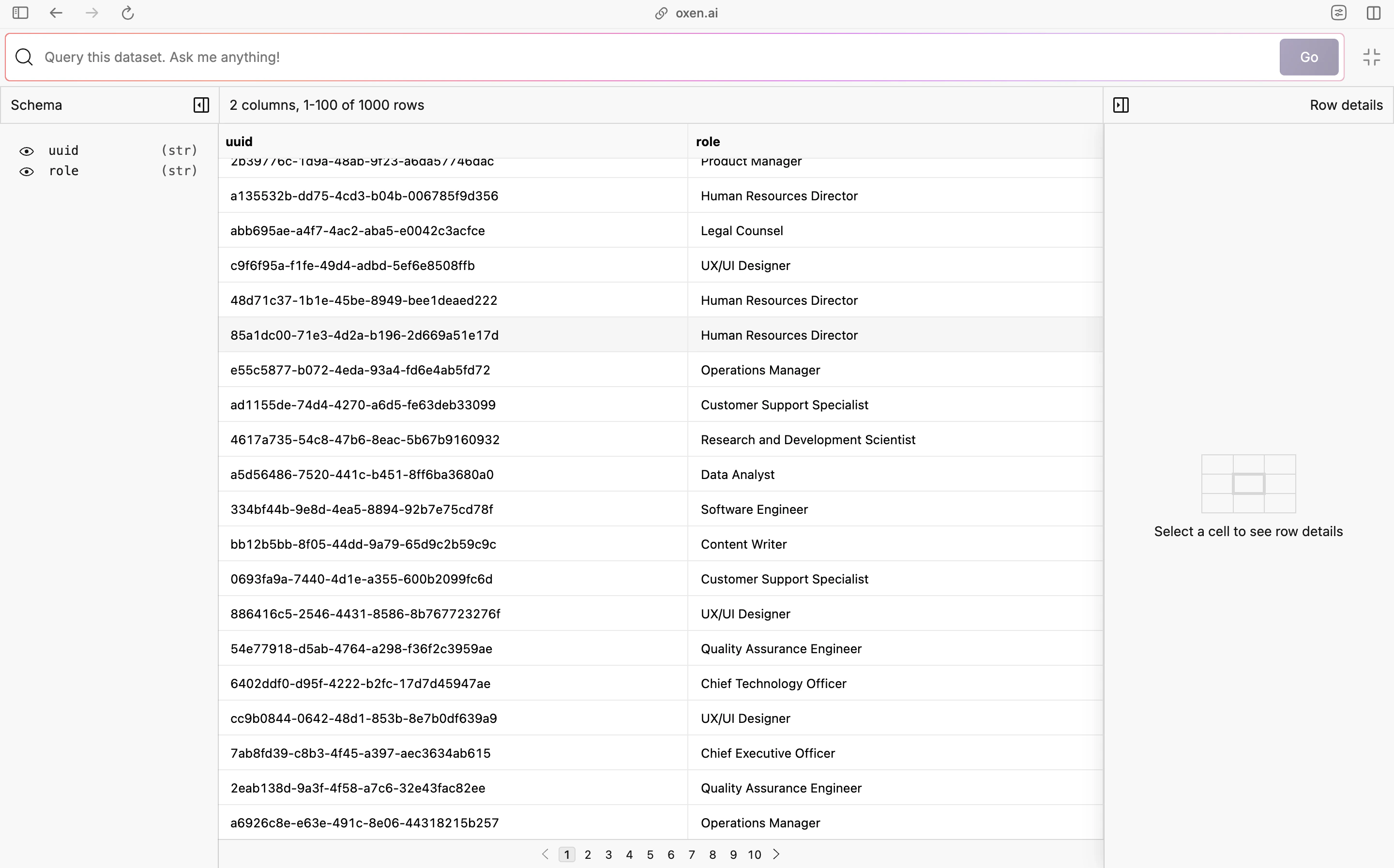Go to next page with right chevron
Screen dimensions: 1394x868
click(776, 854)
